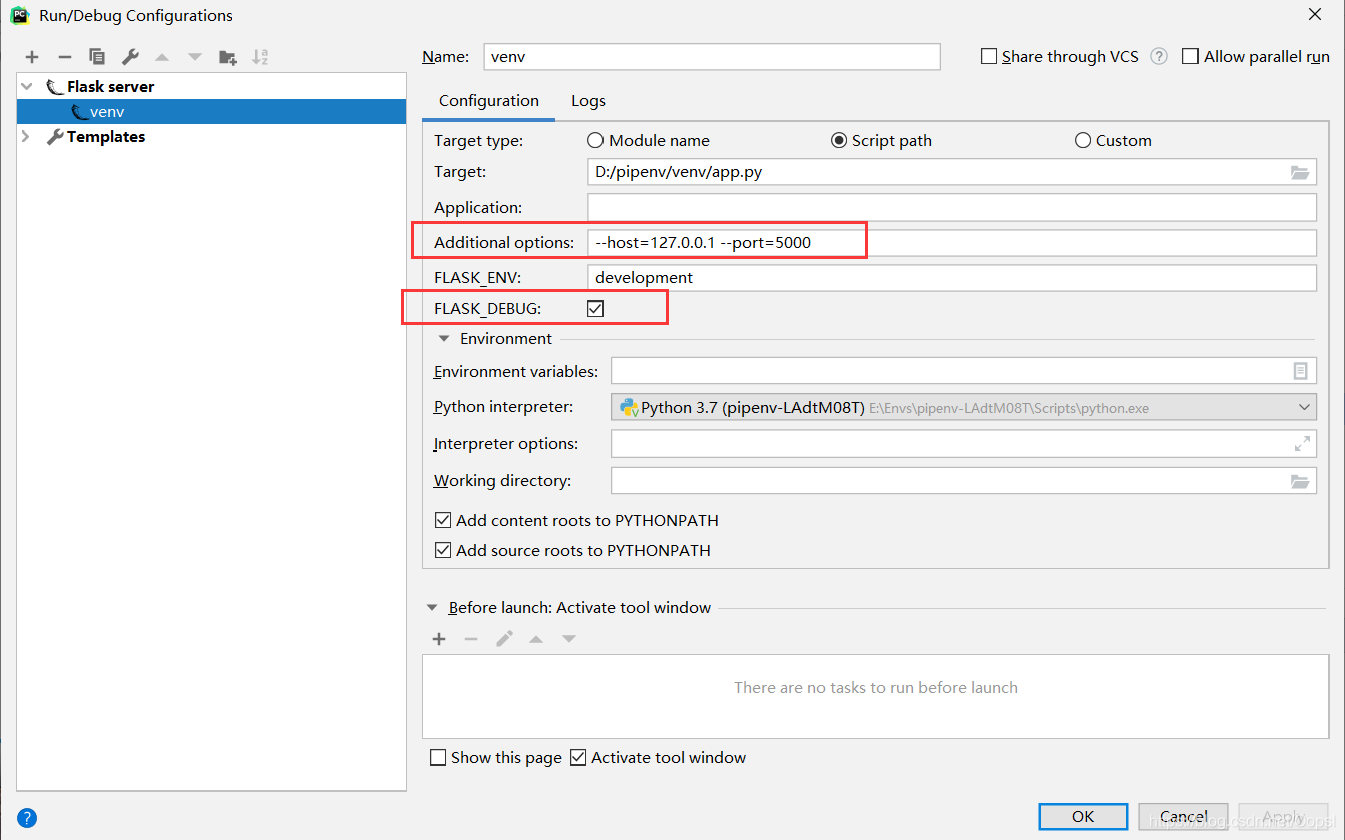Remove the configuration with the minus icon
The width and height of the screenshot is (1345, 840).
pyautogui.click(x=64, y=57)
